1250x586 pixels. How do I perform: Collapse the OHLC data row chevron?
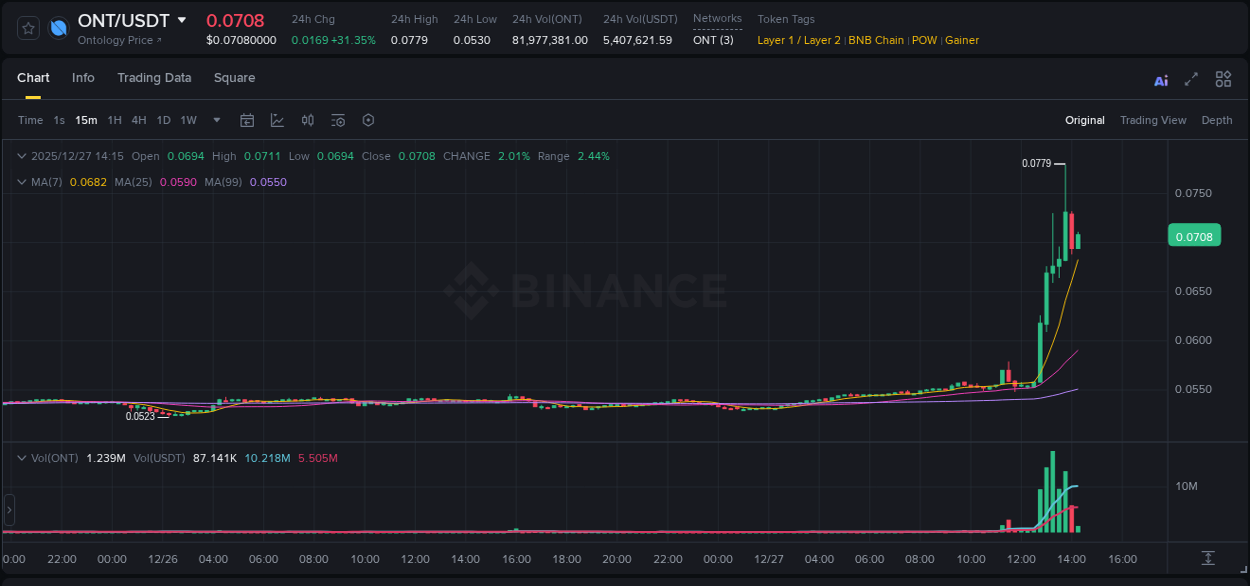(22, 156)
